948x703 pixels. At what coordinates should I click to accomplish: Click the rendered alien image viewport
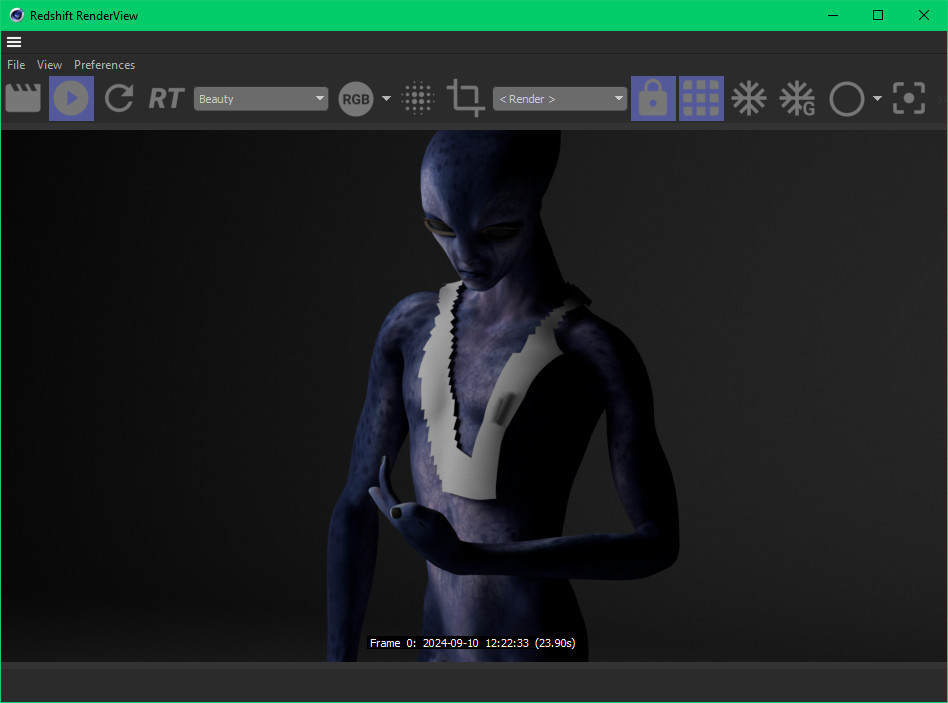[474, 395]
